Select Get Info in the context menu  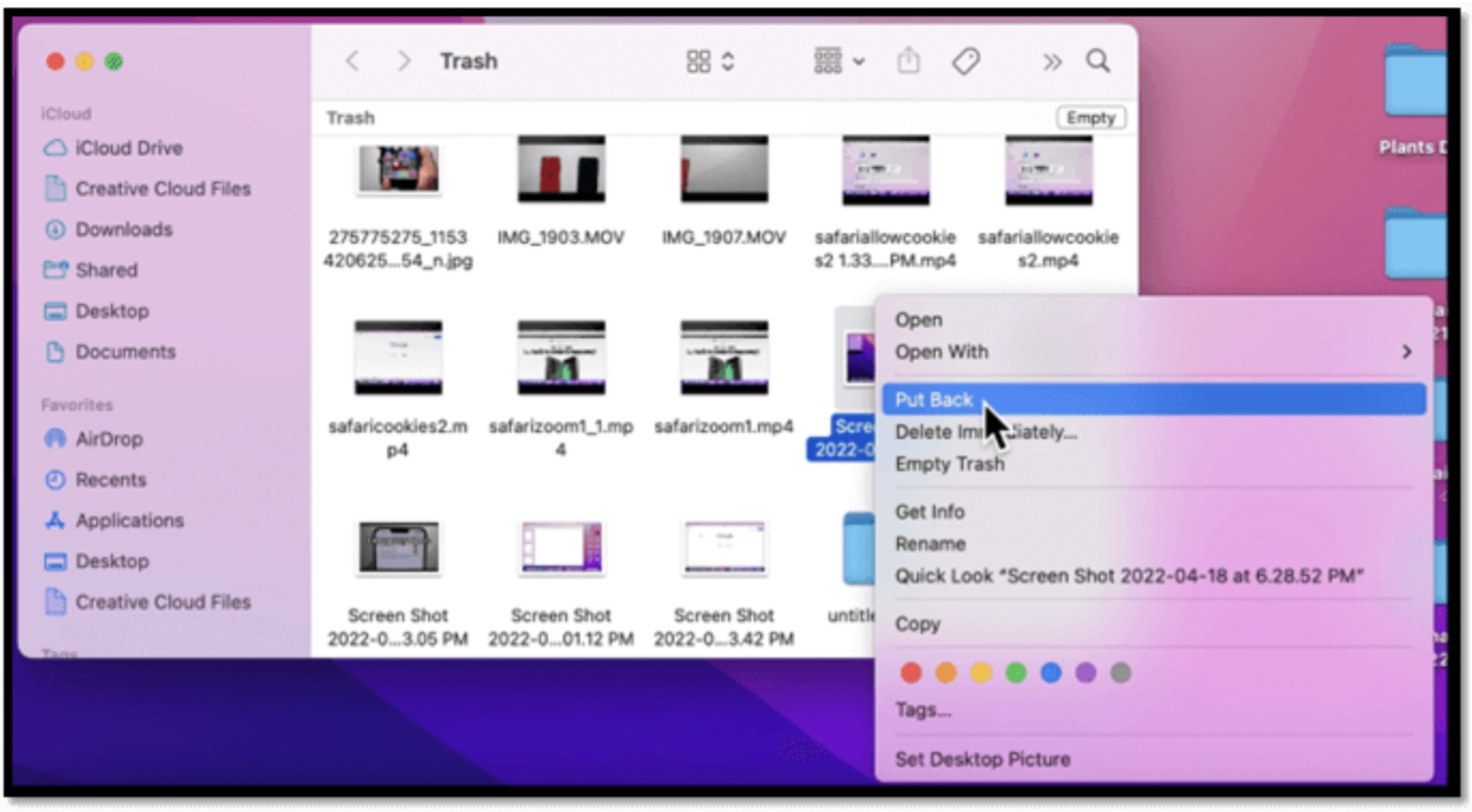(1154, 511)
